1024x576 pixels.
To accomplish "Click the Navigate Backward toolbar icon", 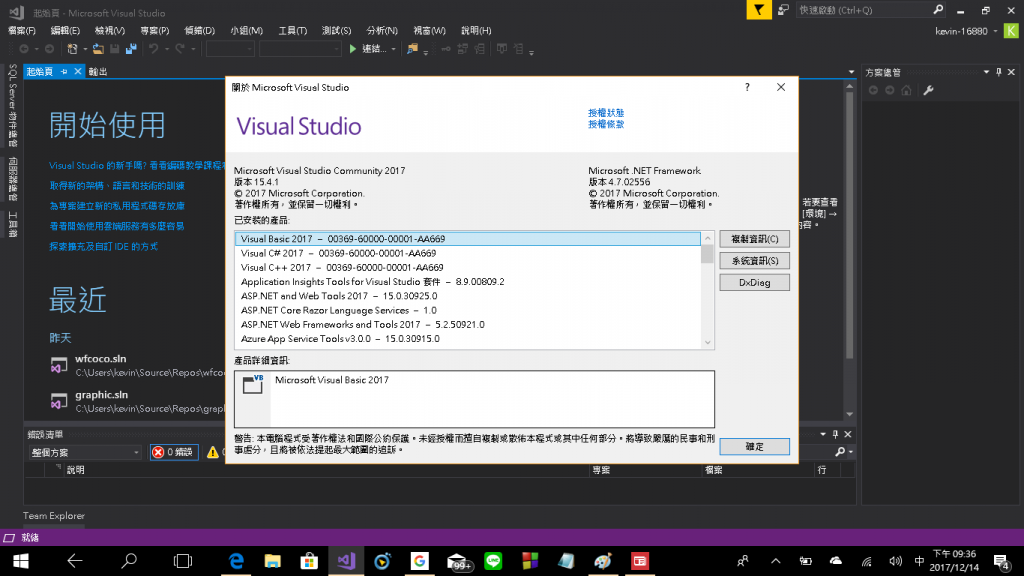I will 24,49.
